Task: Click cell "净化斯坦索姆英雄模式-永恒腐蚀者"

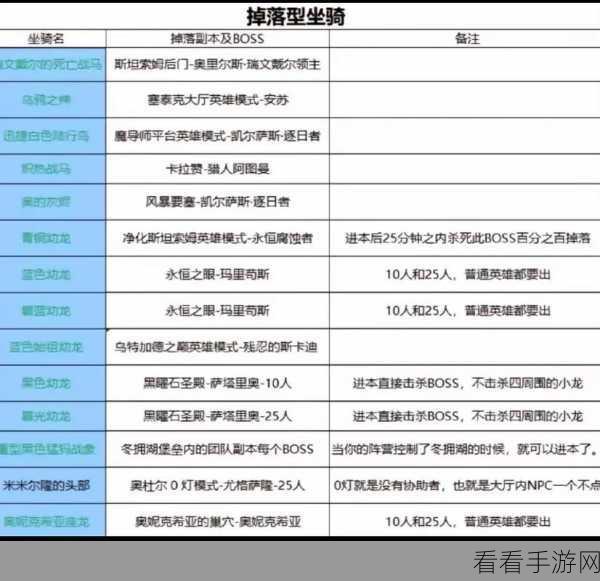Action: (x=218, y=238)
